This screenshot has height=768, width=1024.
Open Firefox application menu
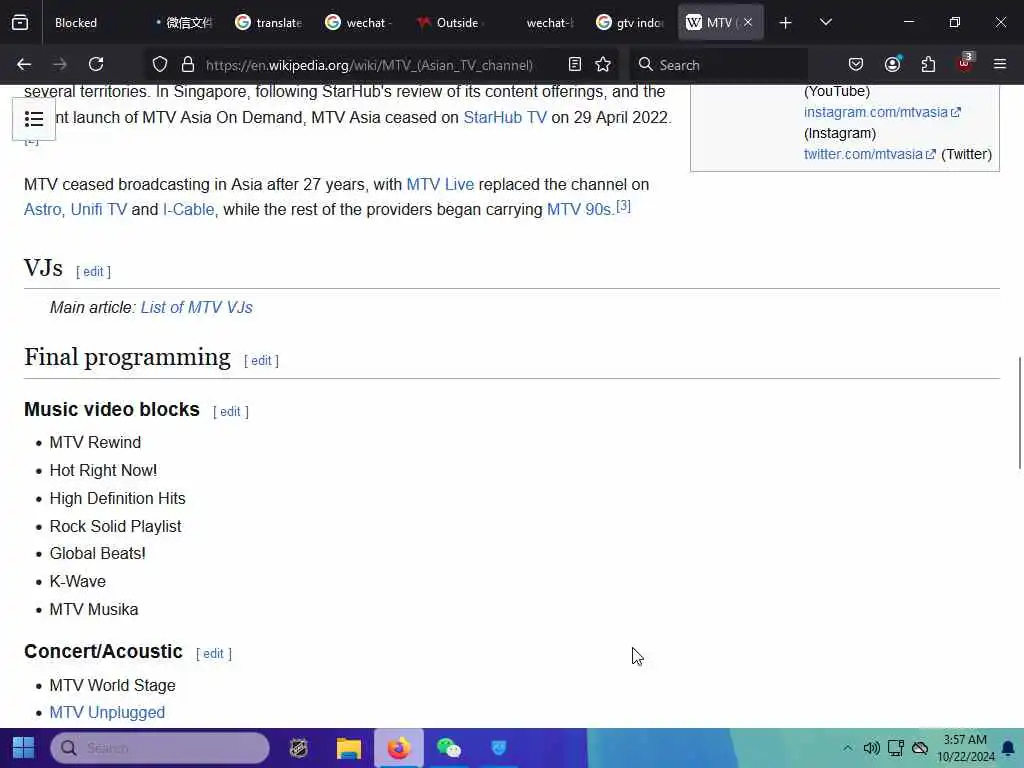click(x=1000, y=65)
